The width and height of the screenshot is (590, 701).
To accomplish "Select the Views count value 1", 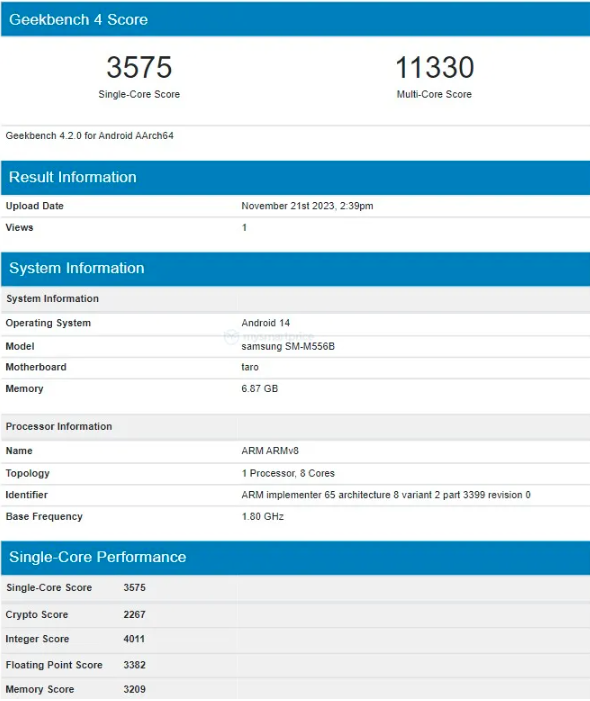I will [244, 228].
